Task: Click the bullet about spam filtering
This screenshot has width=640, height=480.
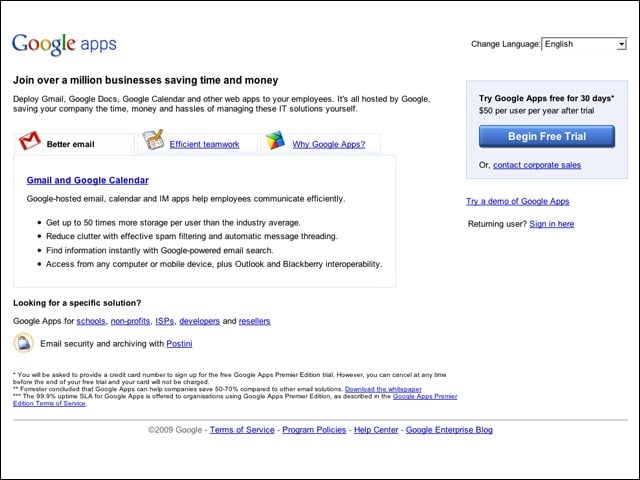Action: click(191, 236)
